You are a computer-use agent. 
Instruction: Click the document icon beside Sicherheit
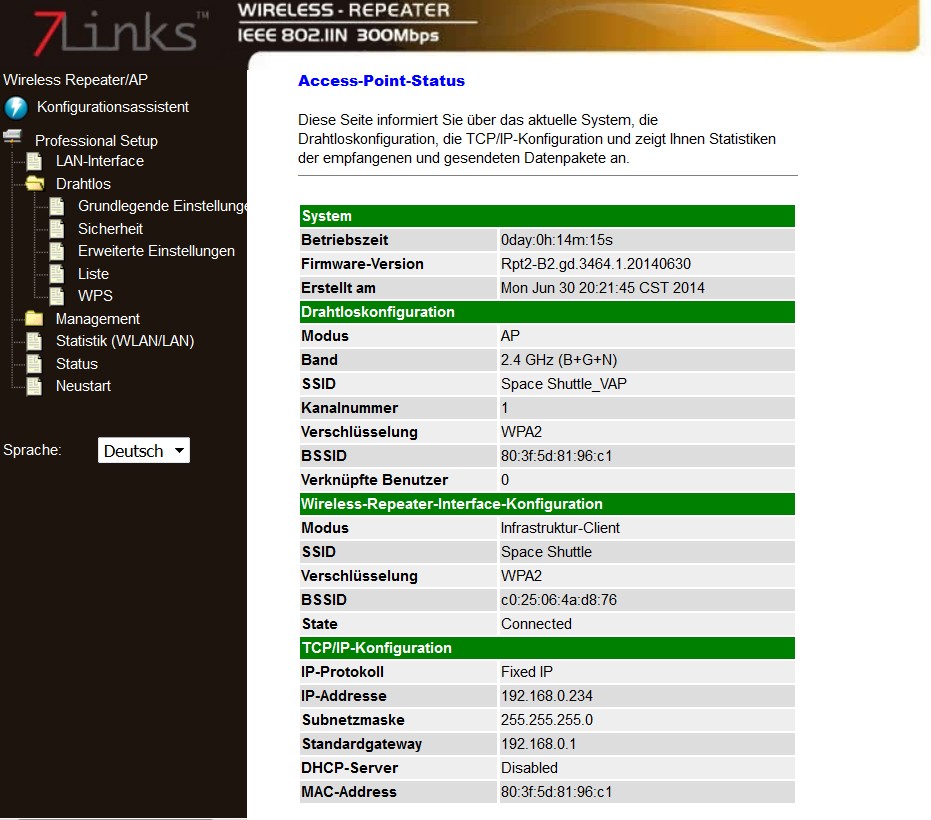tap(58, 229)
